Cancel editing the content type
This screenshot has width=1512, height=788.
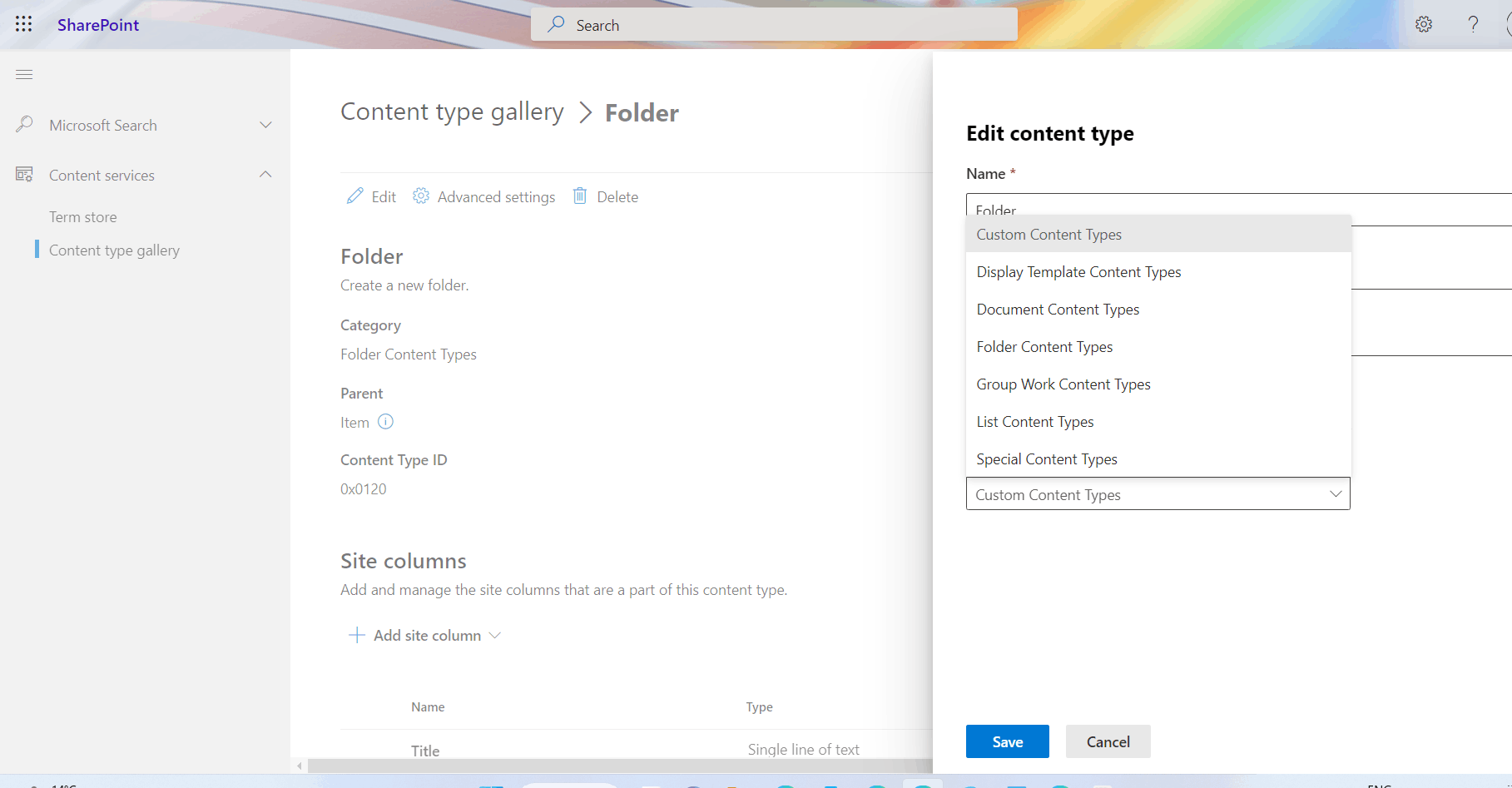tap(1108, 741)
